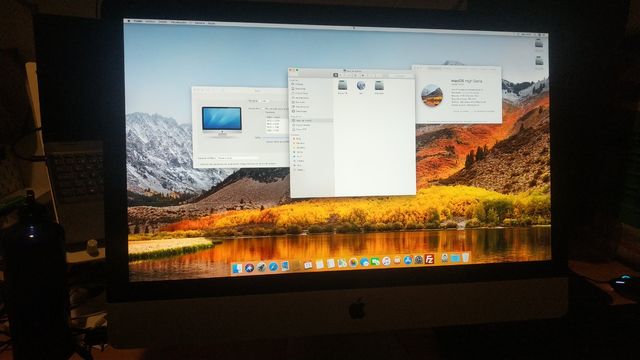Open the Trash in the Dock
This screenshot has width=640, height=360.
tap(465, 258)
